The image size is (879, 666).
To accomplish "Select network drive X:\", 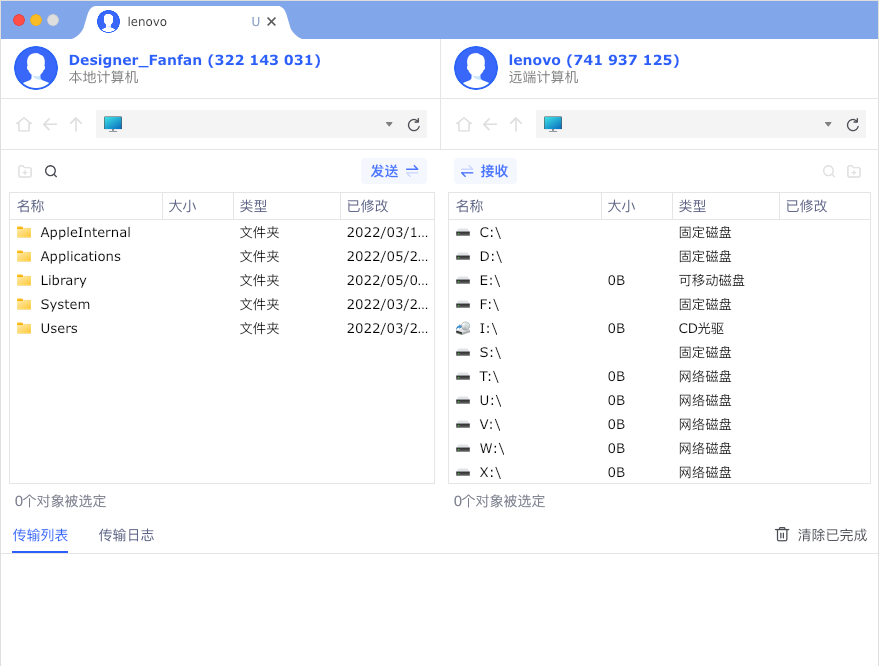I will click(659, 472).
